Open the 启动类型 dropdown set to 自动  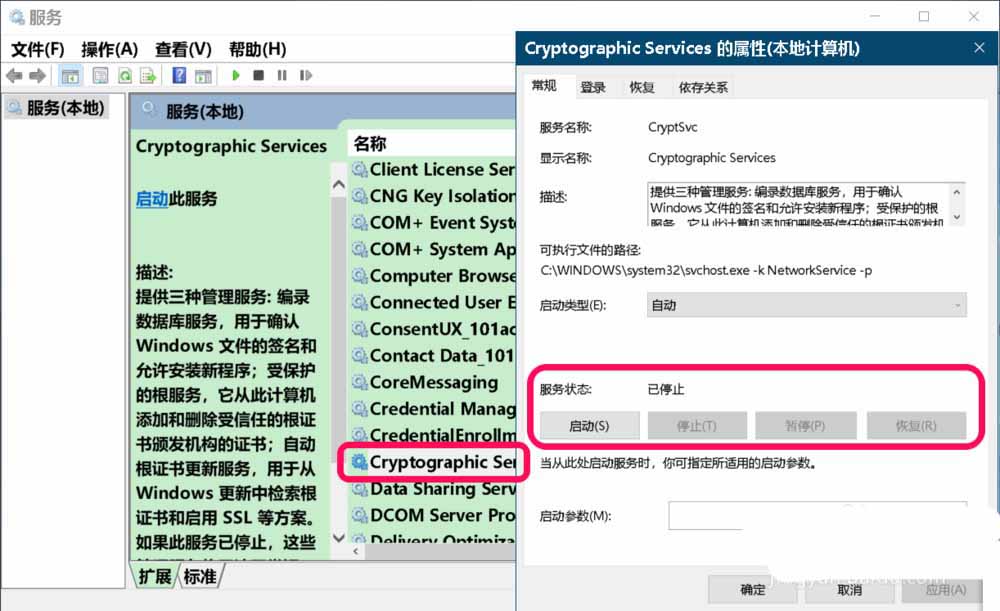click(806, 306)
